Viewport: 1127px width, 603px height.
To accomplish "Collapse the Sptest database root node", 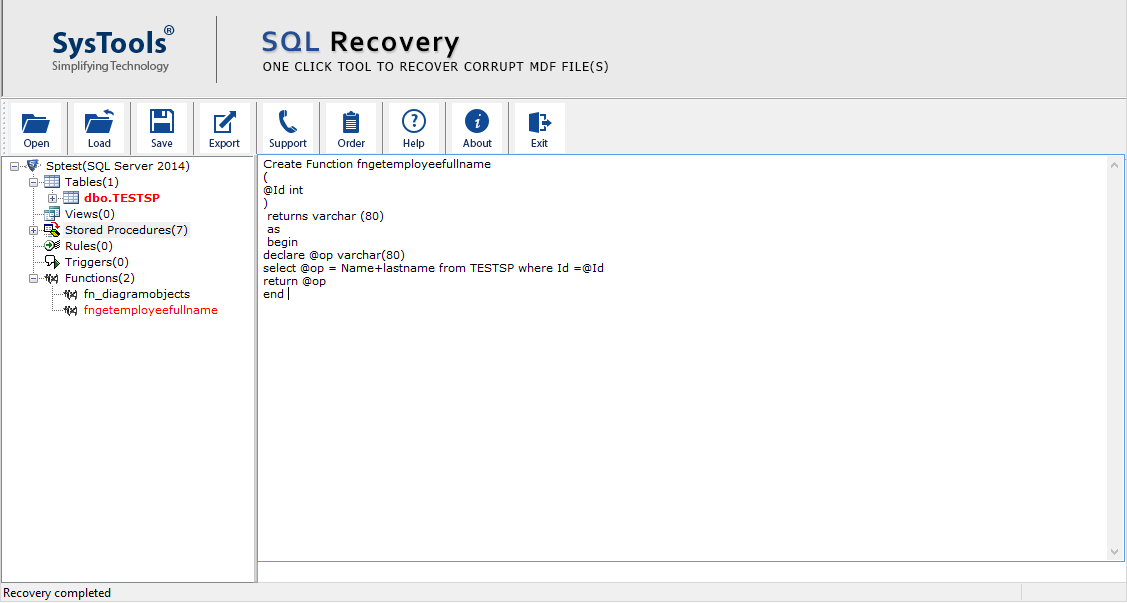I will point(14,166).
